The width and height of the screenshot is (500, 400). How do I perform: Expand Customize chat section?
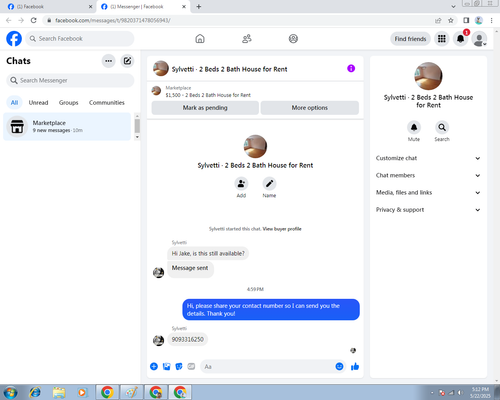tap(428, 158)
